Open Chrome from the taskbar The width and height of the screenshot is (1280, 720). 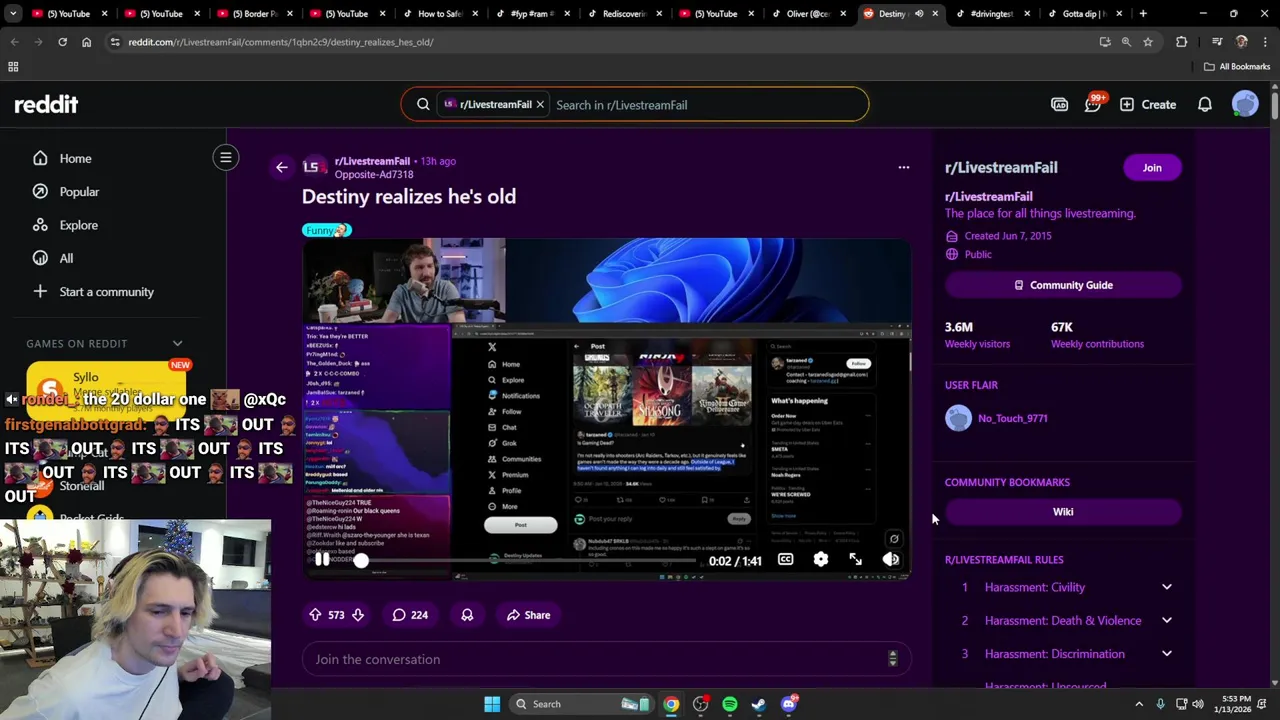coord(671,704)
